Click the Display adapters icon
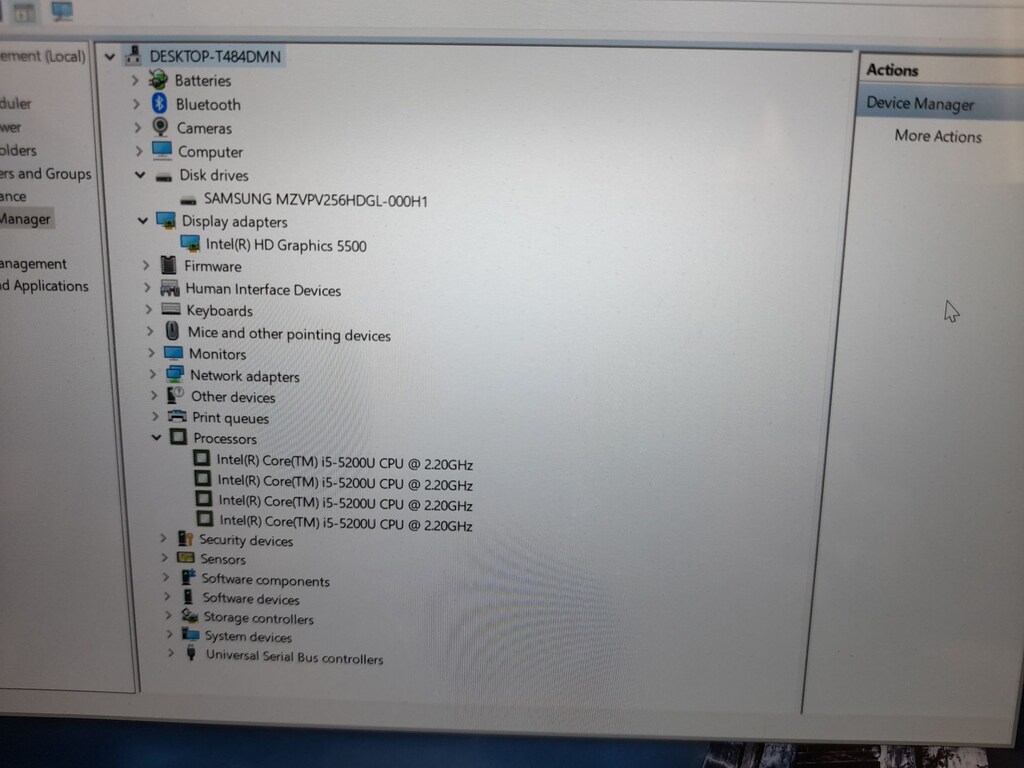This screenshot has width=1024, height=768. coord(166,221)
